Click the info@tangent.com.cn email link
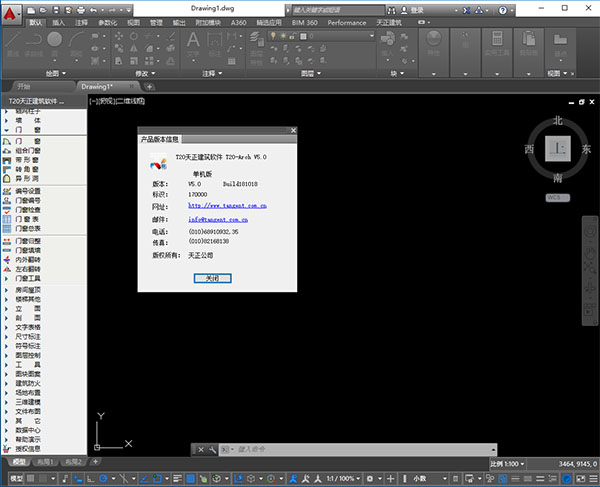The image size is (600, 487). tap(218, 218)
